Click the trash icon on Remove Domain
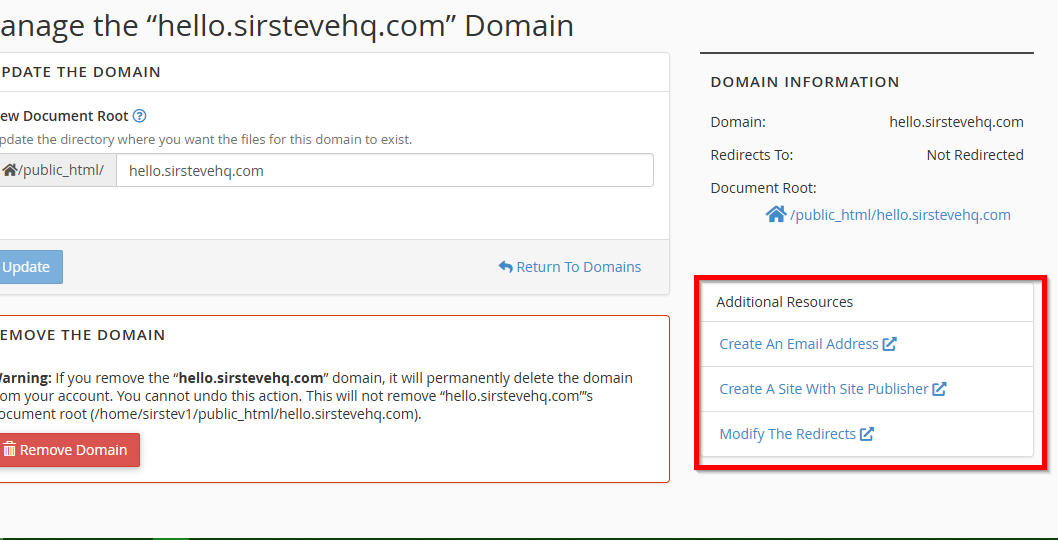This screenshot has width=1058, height=540. [9, 450]
